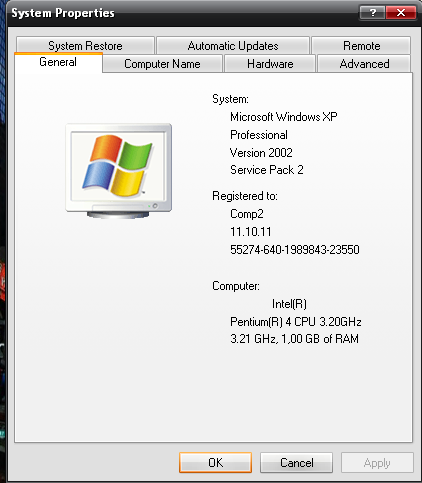Click the 'Intel(R)' text
The height and width of the screenshot is (483, 422).
(289, 304)
